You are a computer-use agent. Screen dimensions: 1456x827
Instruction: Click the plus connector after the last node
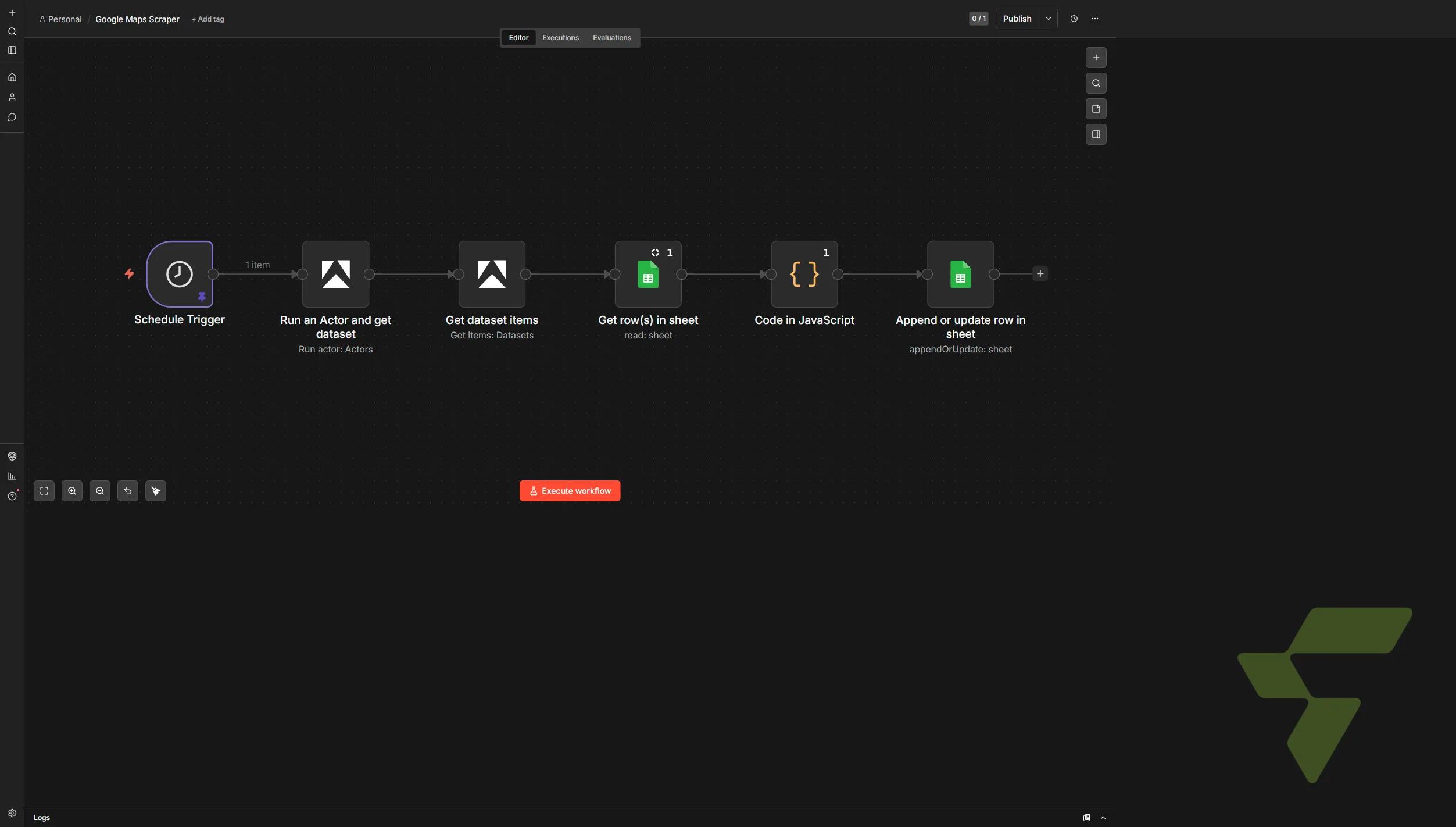coord(1040,273)
